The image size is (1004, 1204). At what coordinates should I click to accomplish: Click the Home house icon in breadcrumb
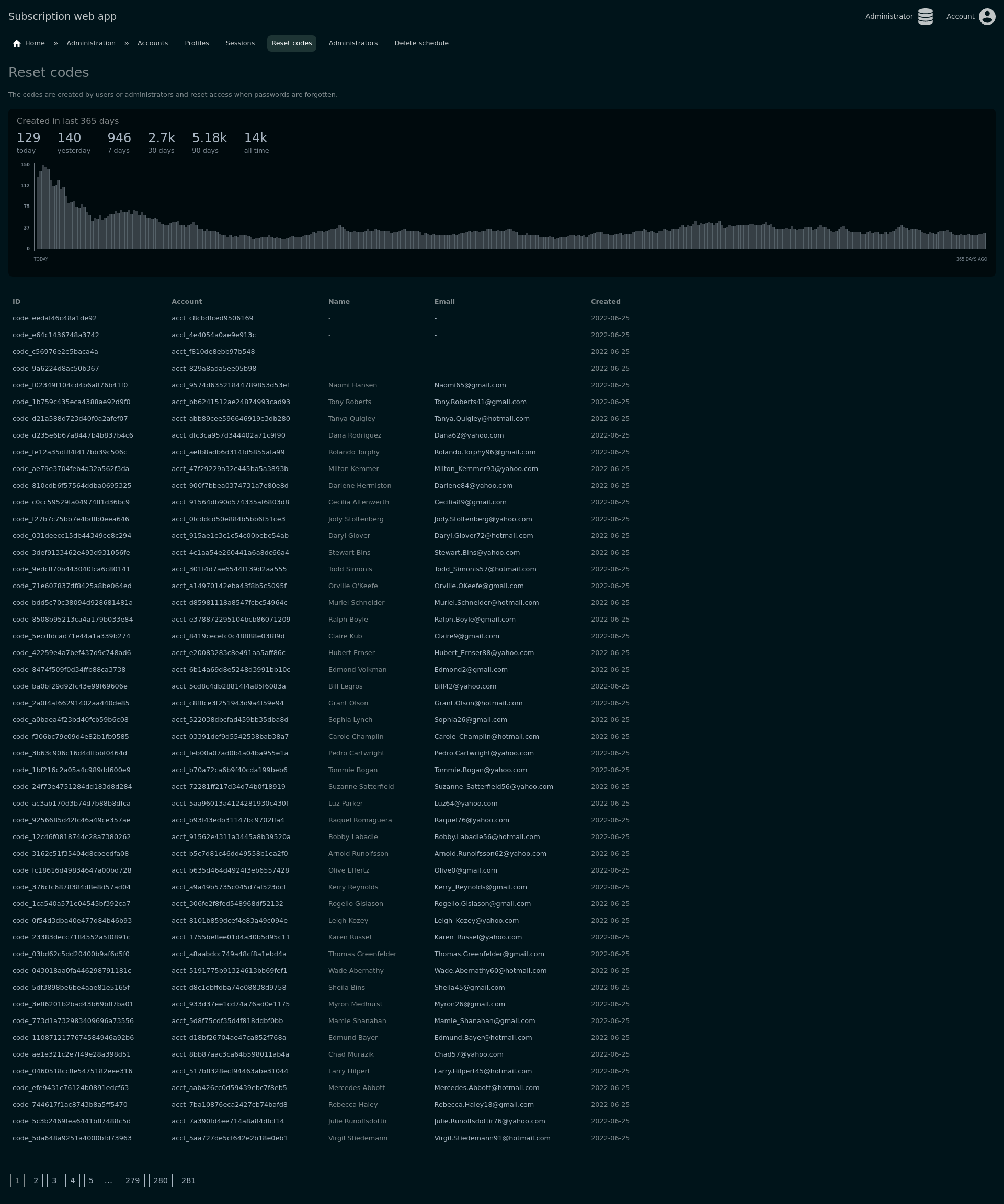(x=17, y=43)
